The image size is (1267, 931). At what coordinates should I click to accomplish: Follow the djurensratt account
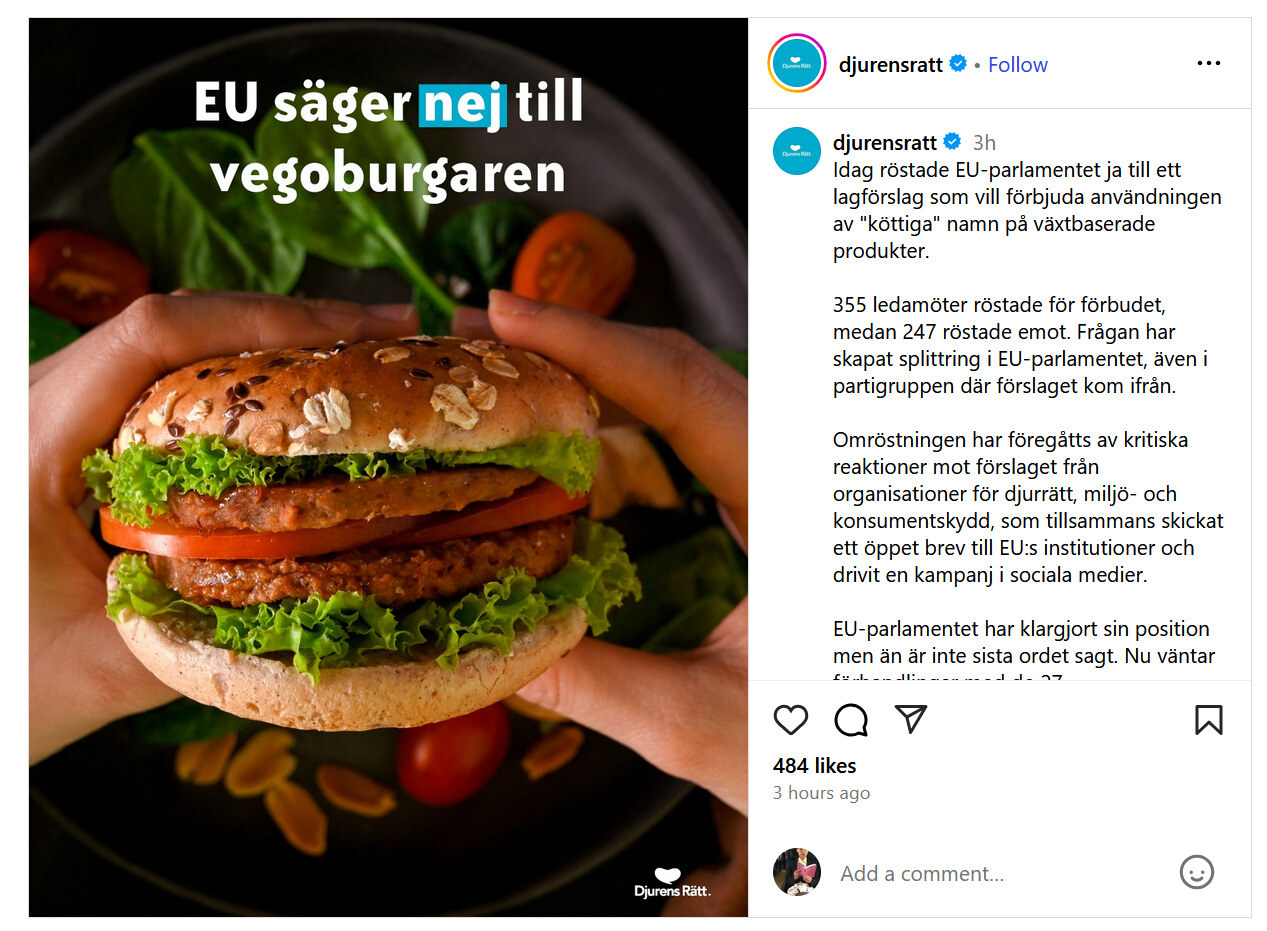pyautogui.click(x=1018, y=64)
